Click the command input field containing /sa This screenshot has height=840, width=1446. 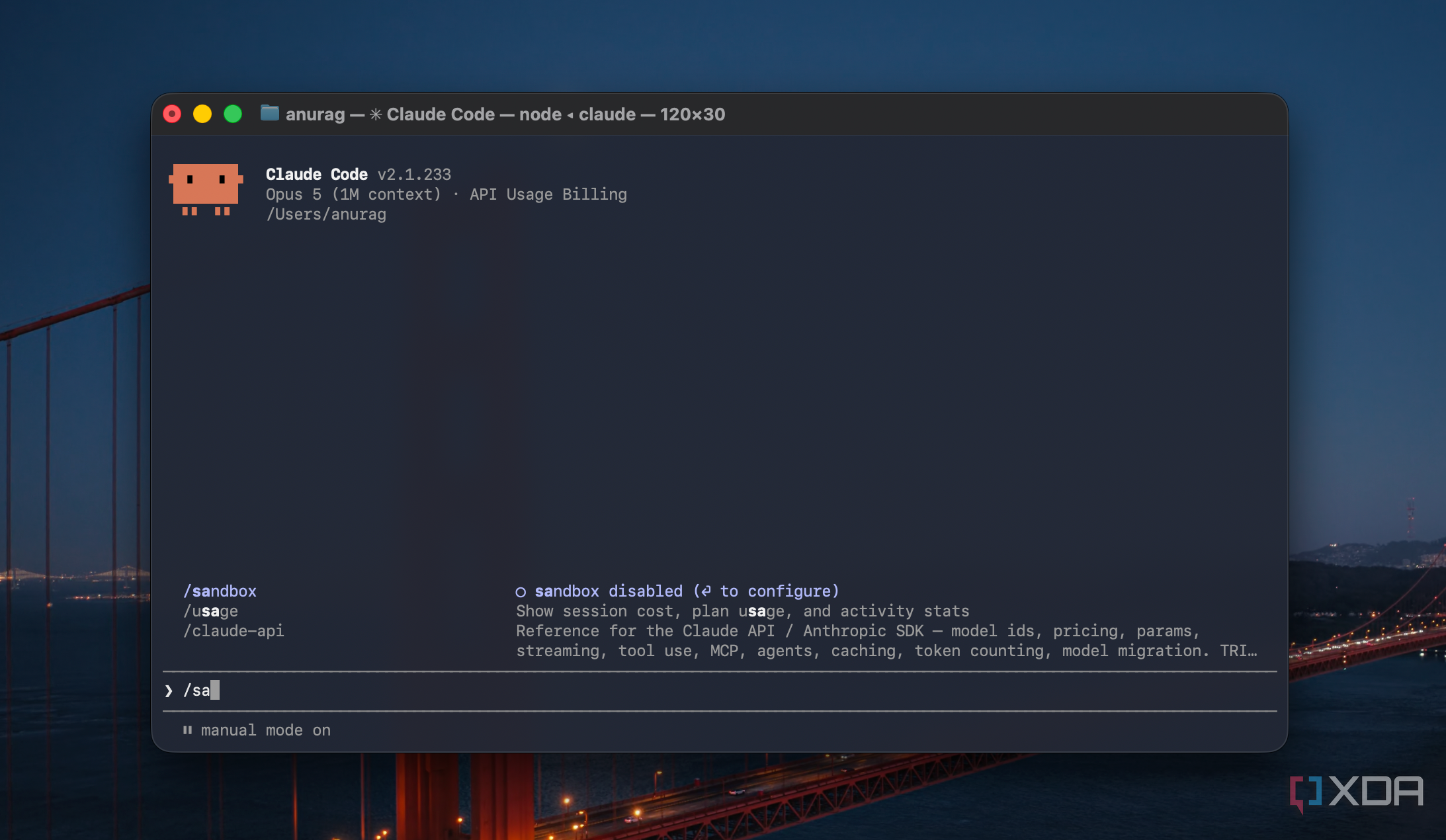(x=720, y=691)
